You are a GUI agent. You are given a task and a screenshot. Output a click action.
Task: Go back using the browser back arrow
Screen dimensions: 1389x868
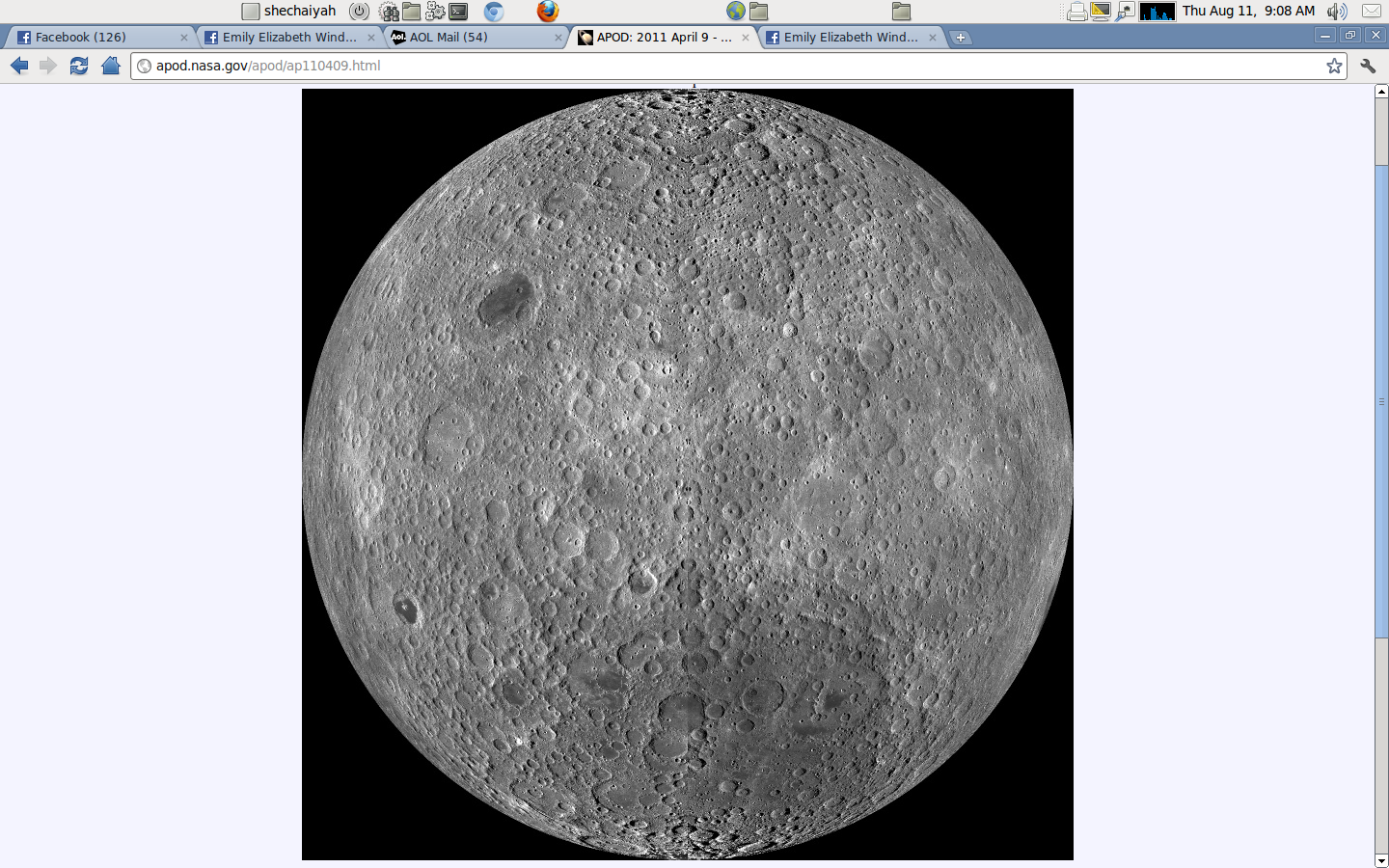tap(19, 66)
